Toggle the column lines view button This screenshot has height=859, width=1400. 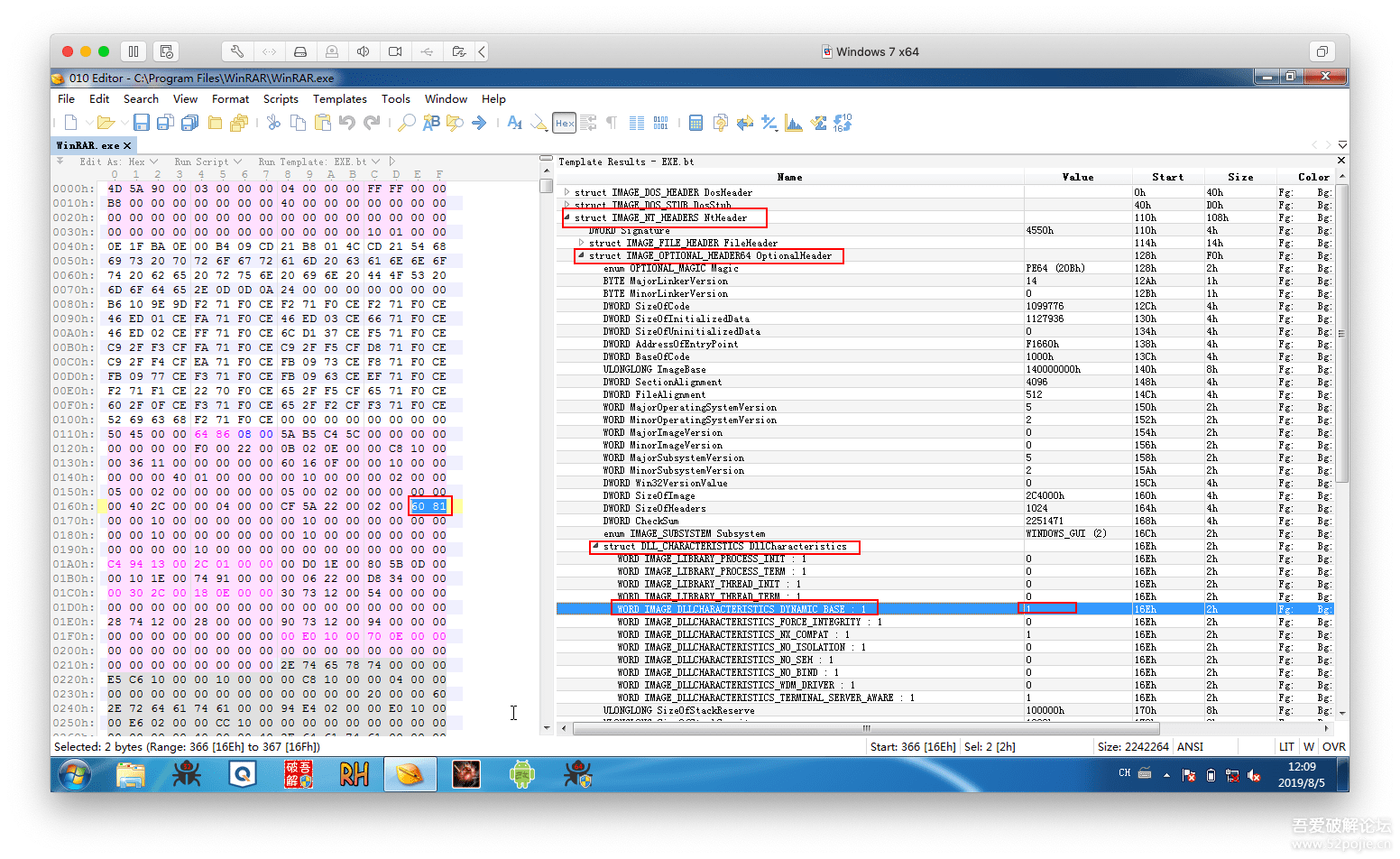pos(636,123)
